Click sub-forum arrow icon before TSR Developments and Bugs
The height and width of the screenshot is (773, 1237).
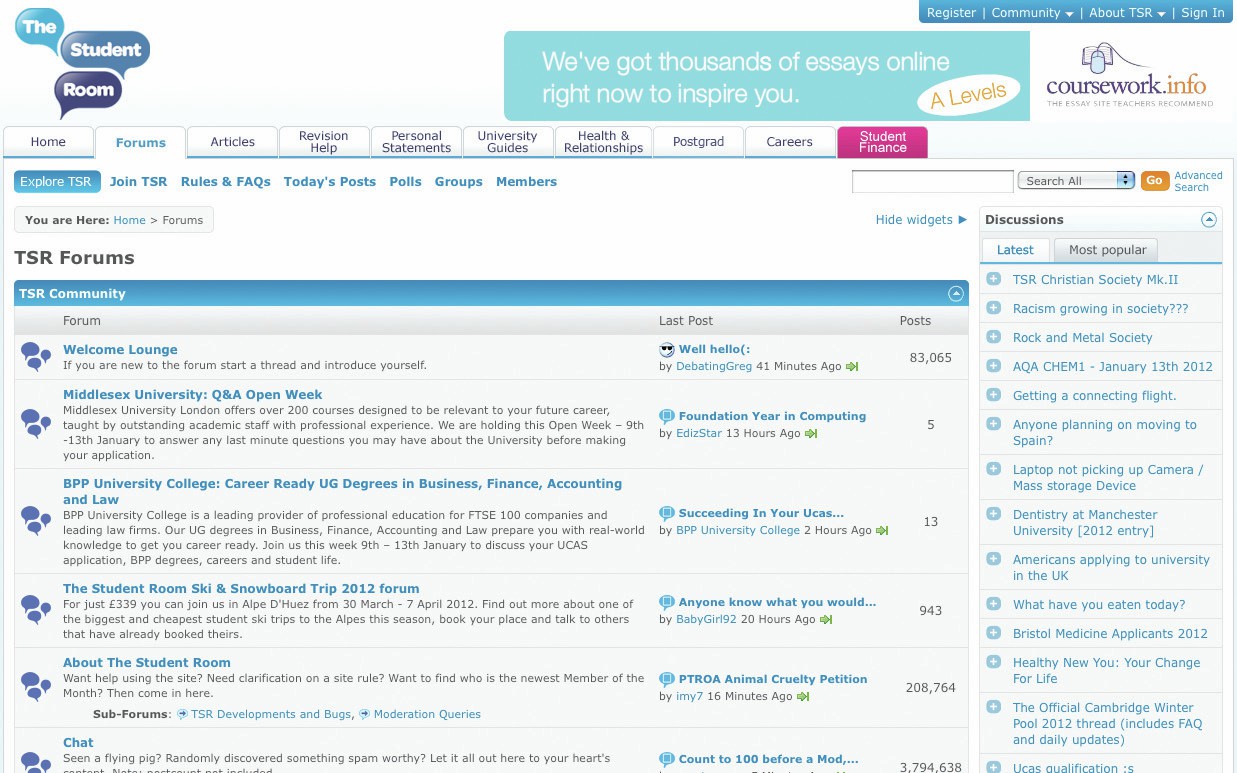tap(182, 714)
